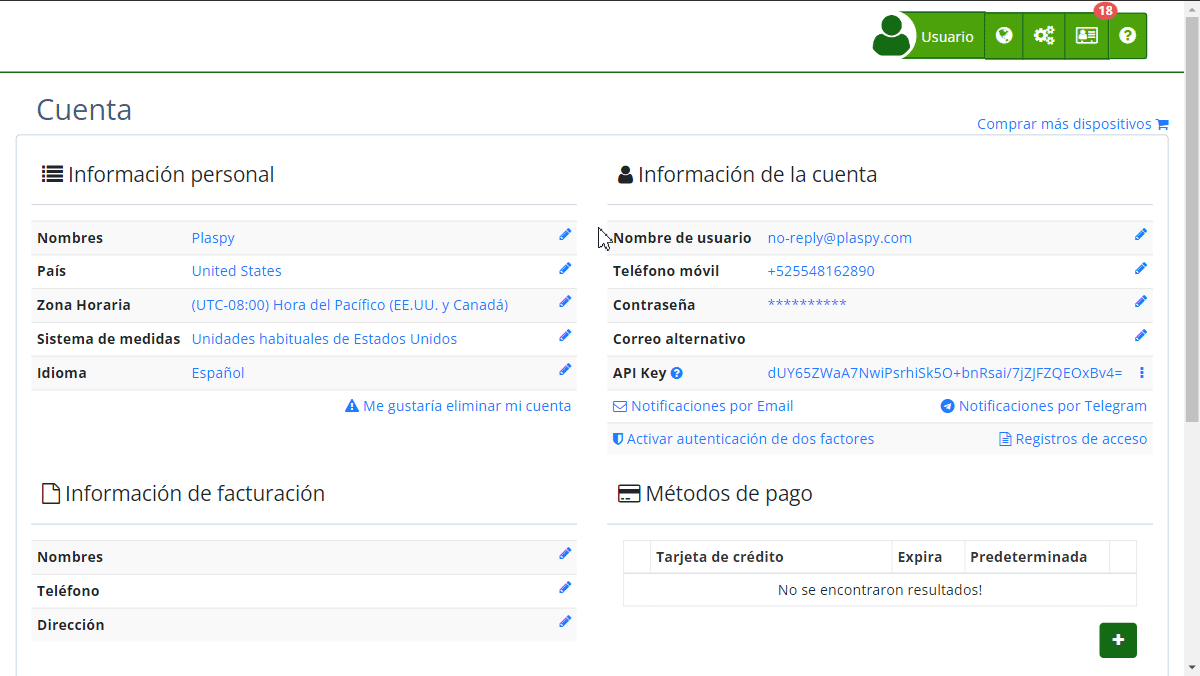View Registros de acceso
Viewport: 1200px width, 676px height.
click(x=1073, y=439)
